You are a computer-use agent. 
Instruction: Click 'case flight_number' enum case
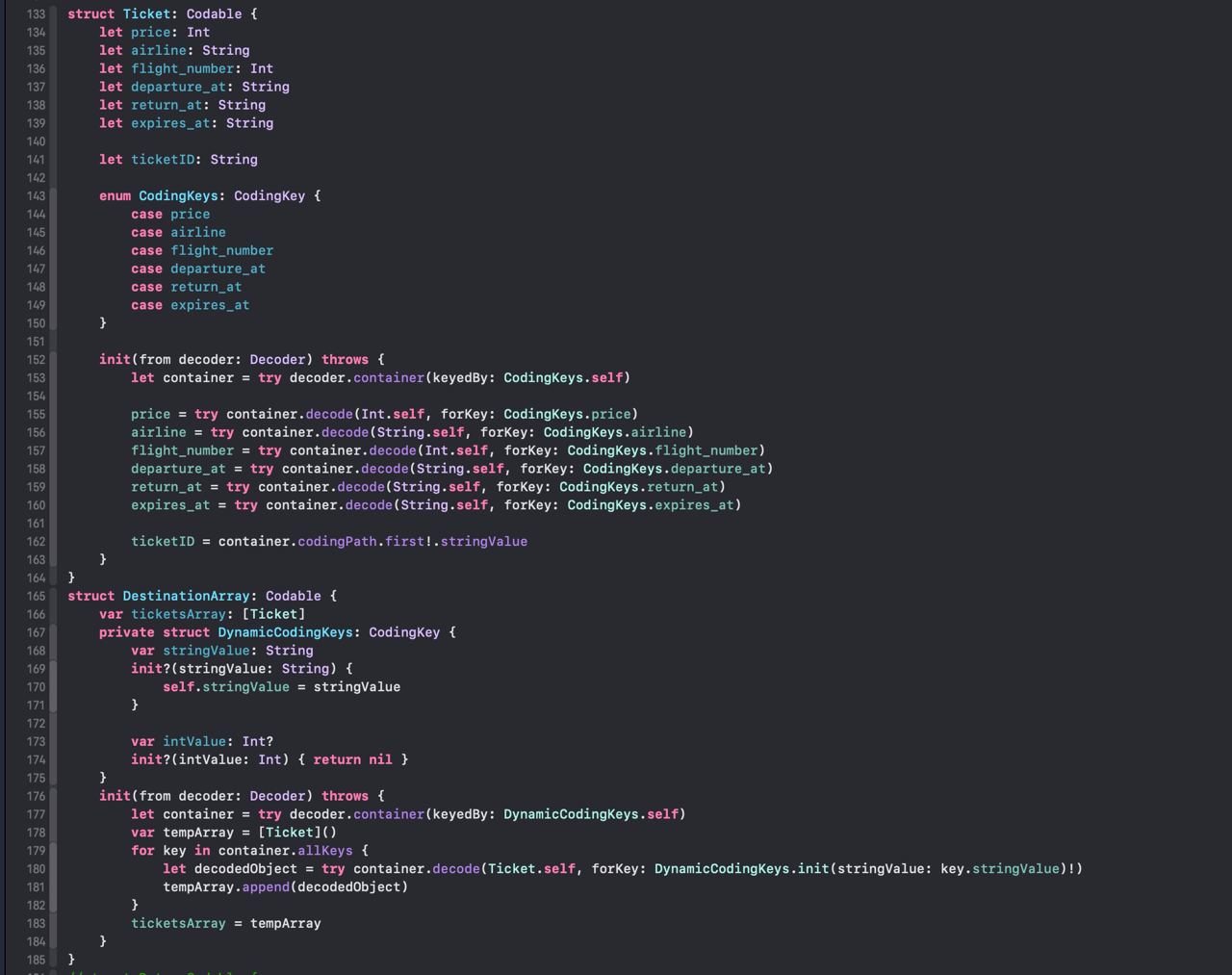click(x=202, y=251)
